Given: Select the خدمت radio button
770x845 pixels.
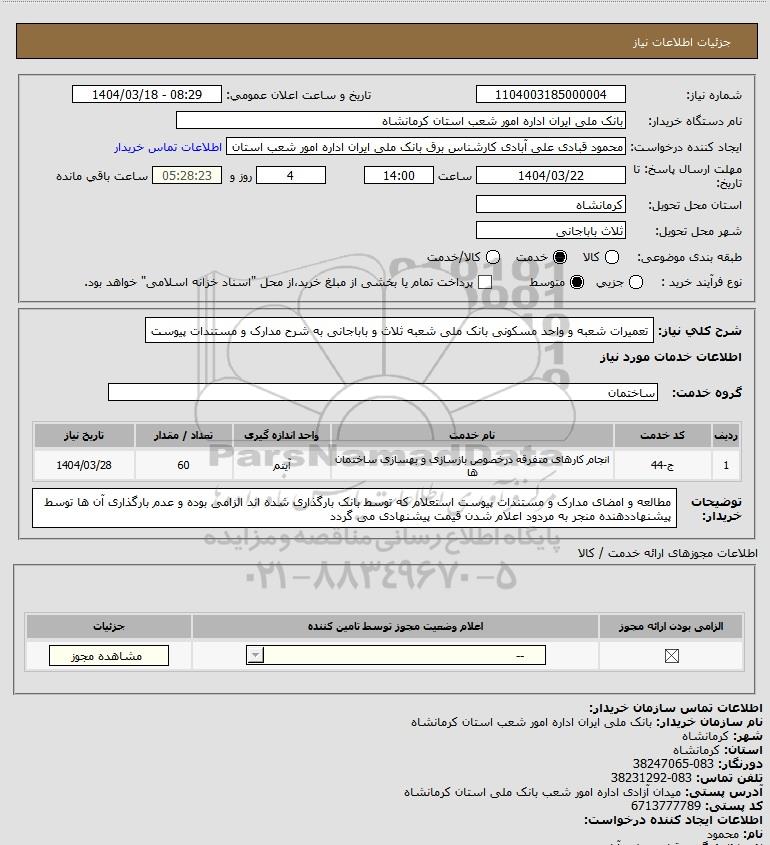Looking at the screenshot, I should [x=560, y=258].
